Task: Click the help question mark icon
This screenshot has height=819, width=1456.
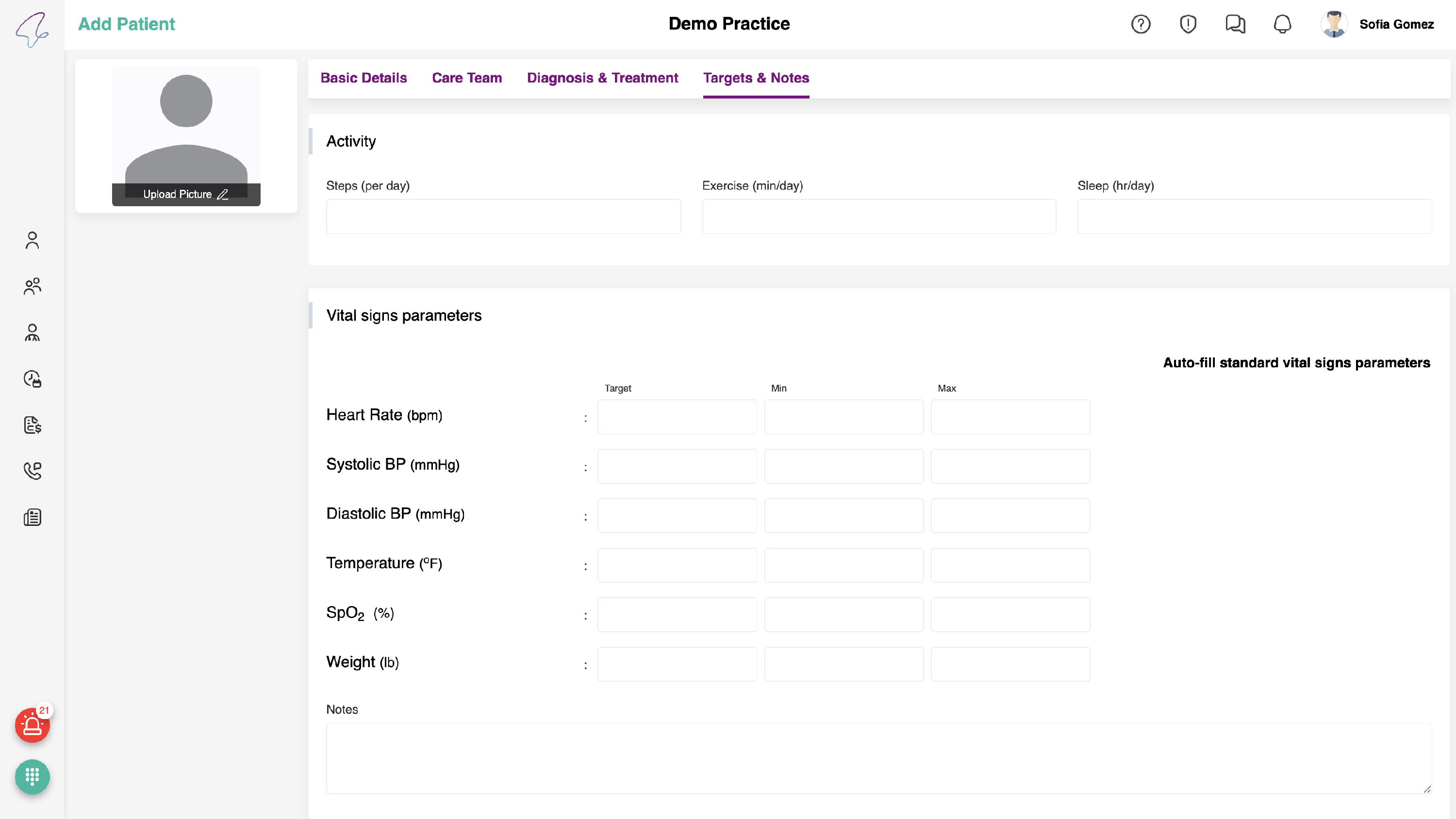Action: pyautogui.click(x=1141, y=24)
